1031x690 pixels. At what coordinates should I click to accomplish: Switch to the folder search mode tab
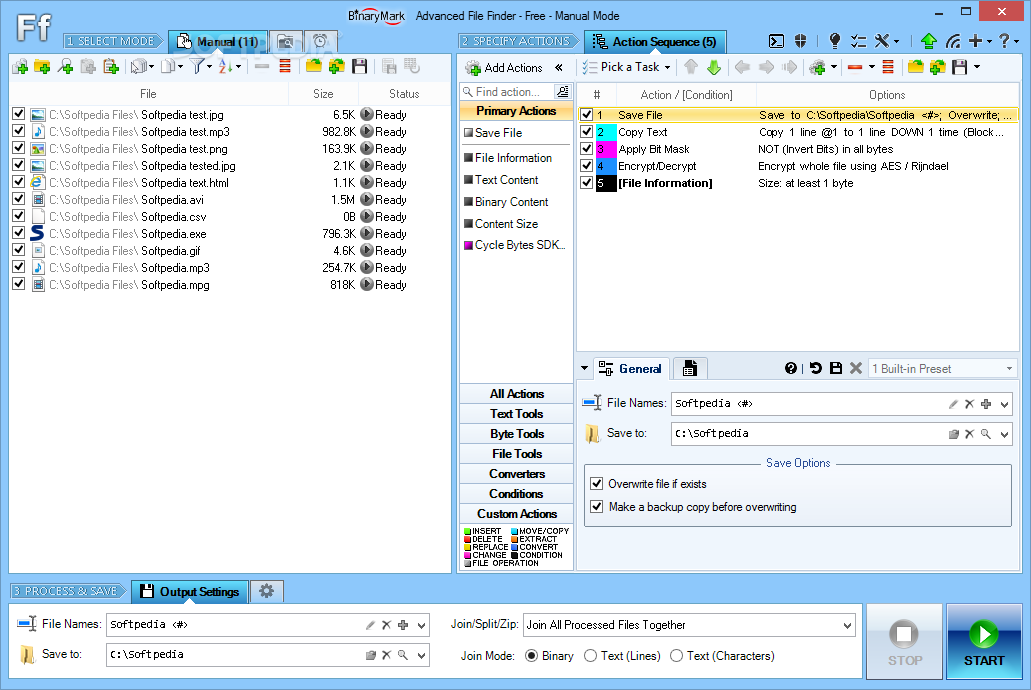point(285,41)
